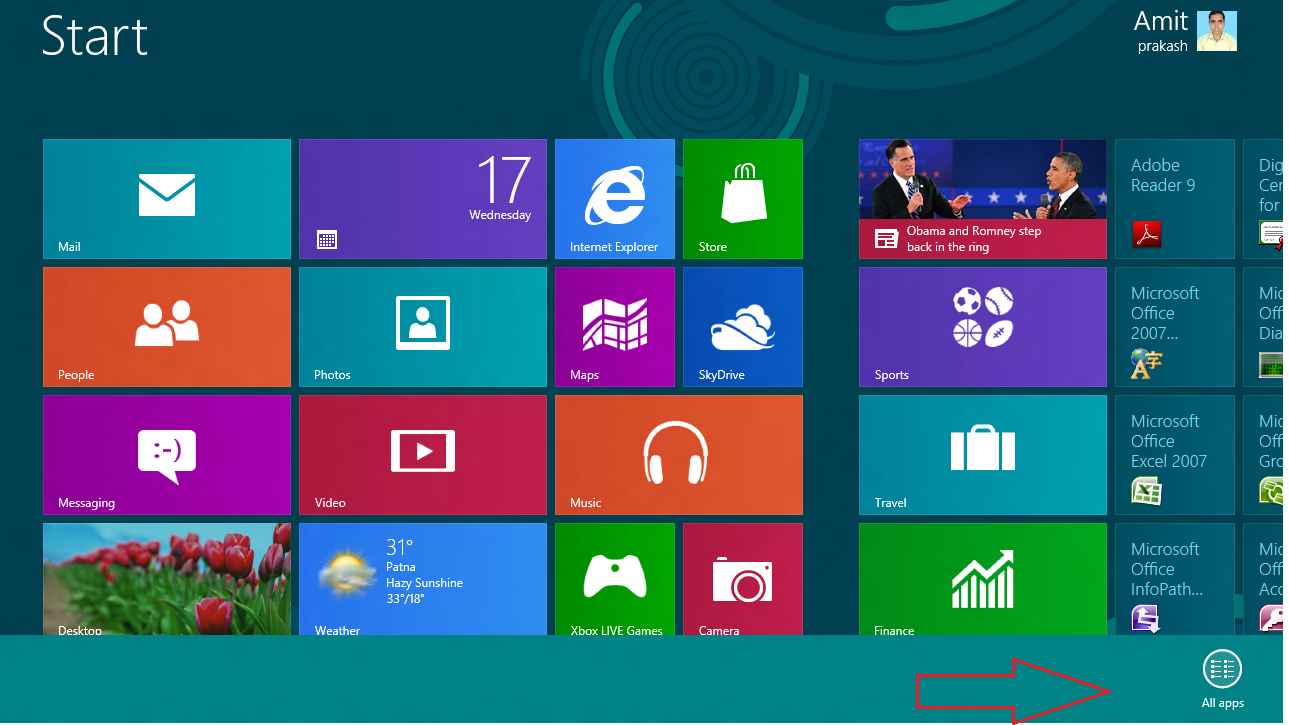Image resolution: width=1289 pixels, height=725 pixels.
Task: Open the Sports tile
Action: [x=983, y=327]
